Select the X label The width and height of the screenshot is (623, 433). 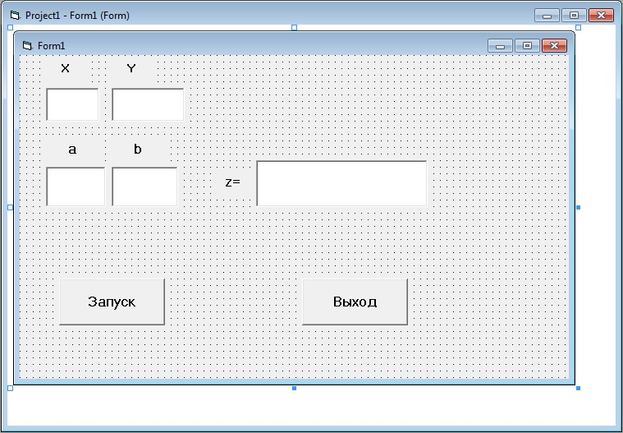(66, 68)
